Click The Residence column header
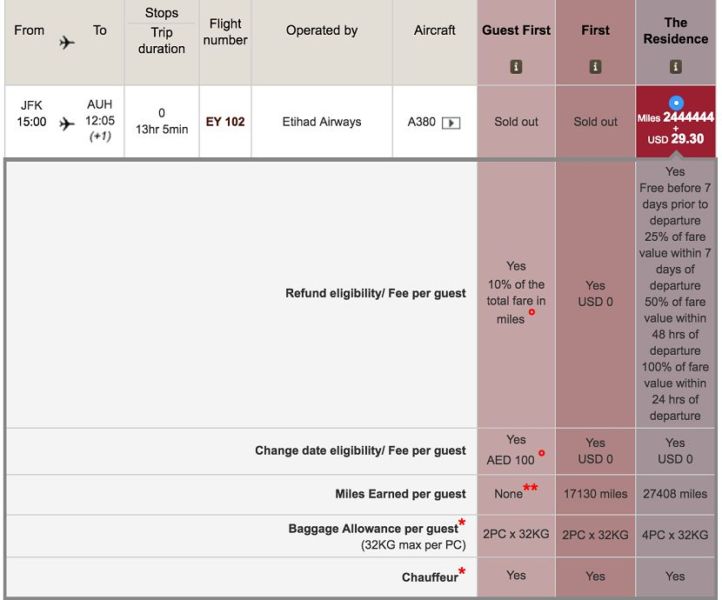 pos(675,30)
